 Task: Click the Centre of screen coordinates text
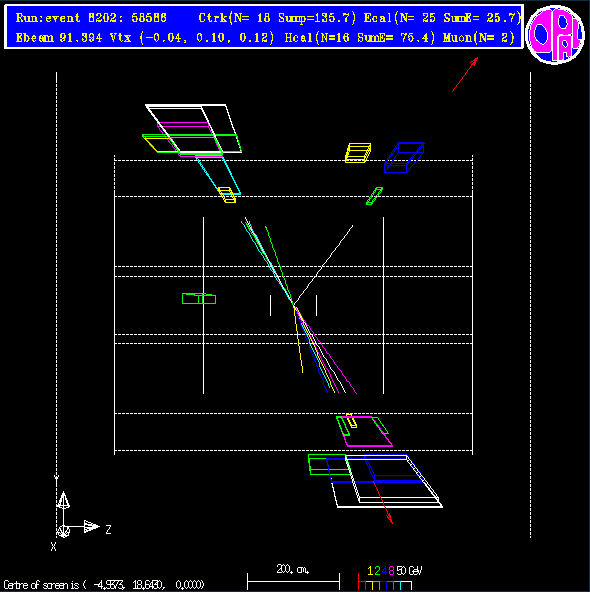point(104,585)
